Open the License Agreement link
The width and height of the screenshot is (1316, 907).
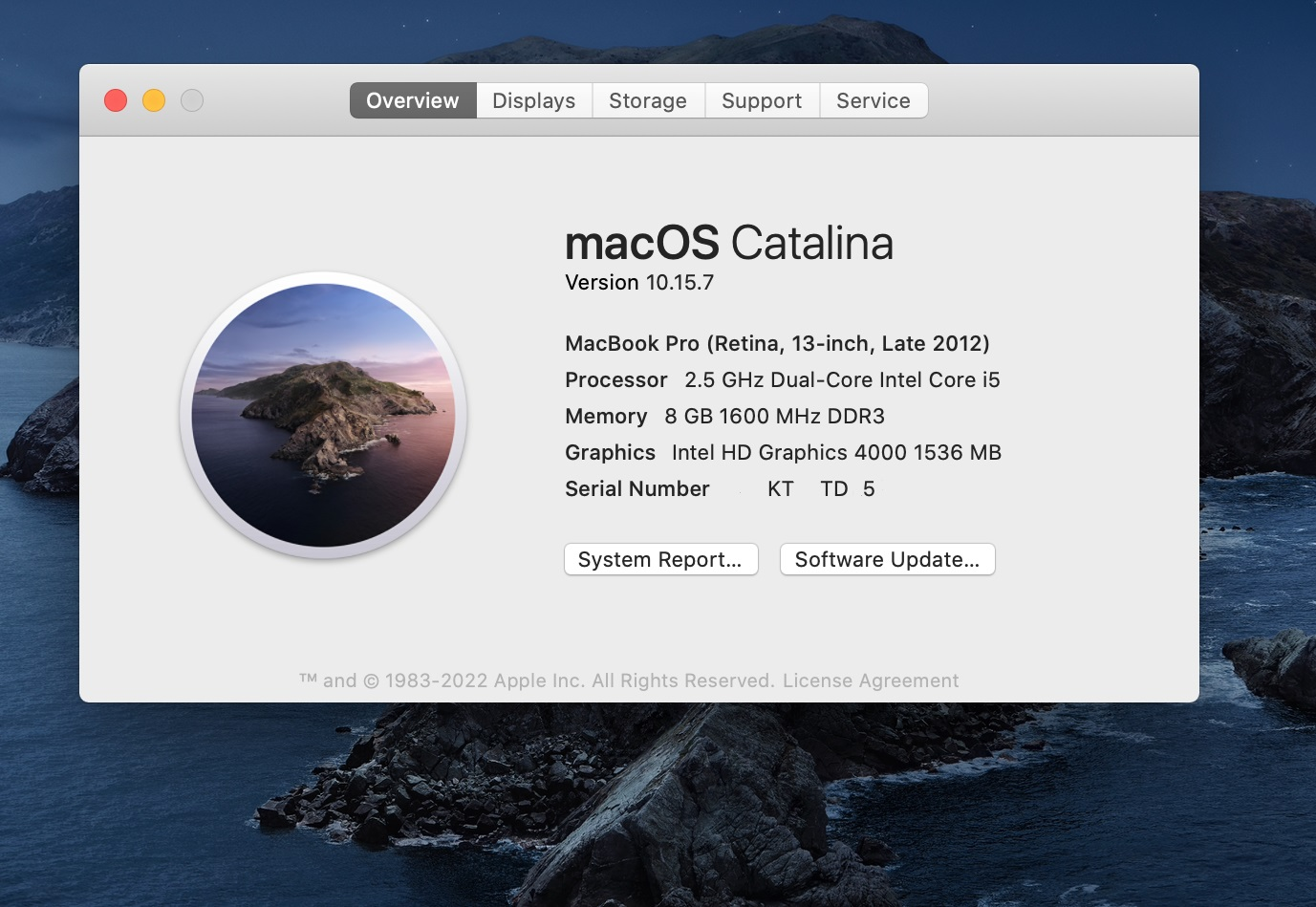click(x=871, y=680)
